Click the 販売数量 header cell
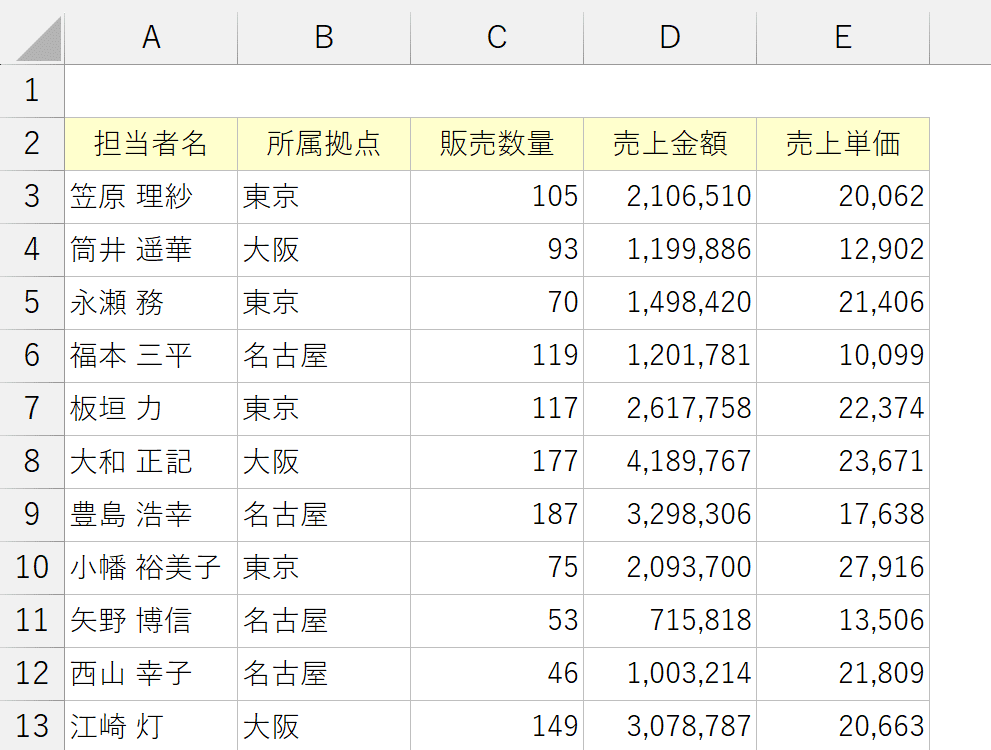The height and width of the screenshot is (750, 991). click(x=497, y=143)
